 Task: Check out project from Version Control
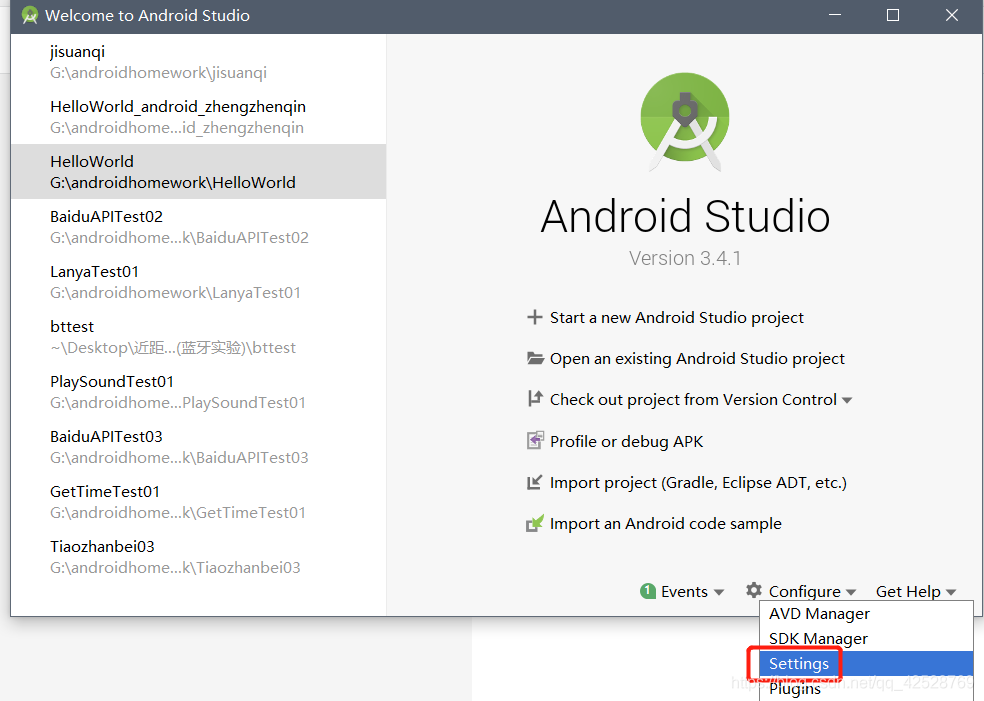(x=693, y=400)
